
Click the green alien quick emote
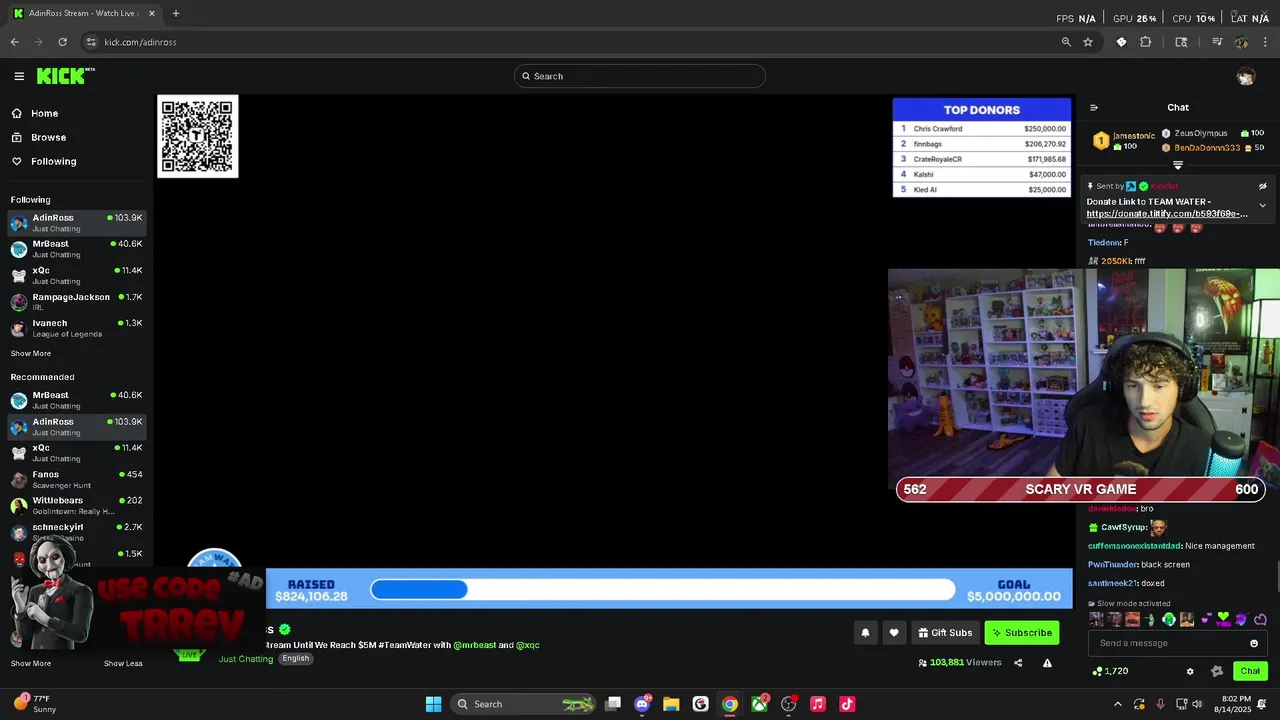[x=1168, y=619]
